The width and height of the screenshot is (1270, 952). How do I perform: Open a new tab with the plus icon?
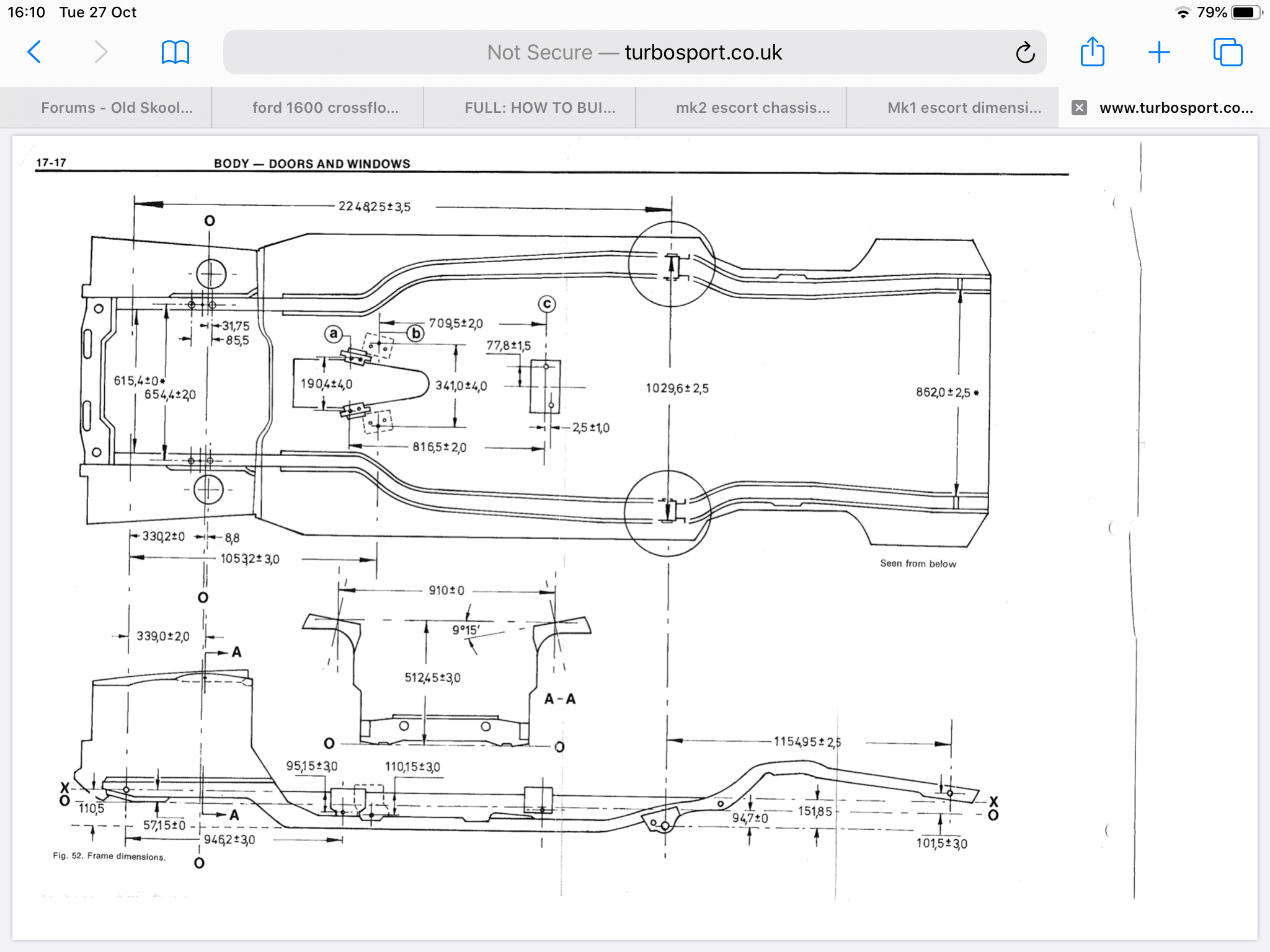[x=1159, y=53]
